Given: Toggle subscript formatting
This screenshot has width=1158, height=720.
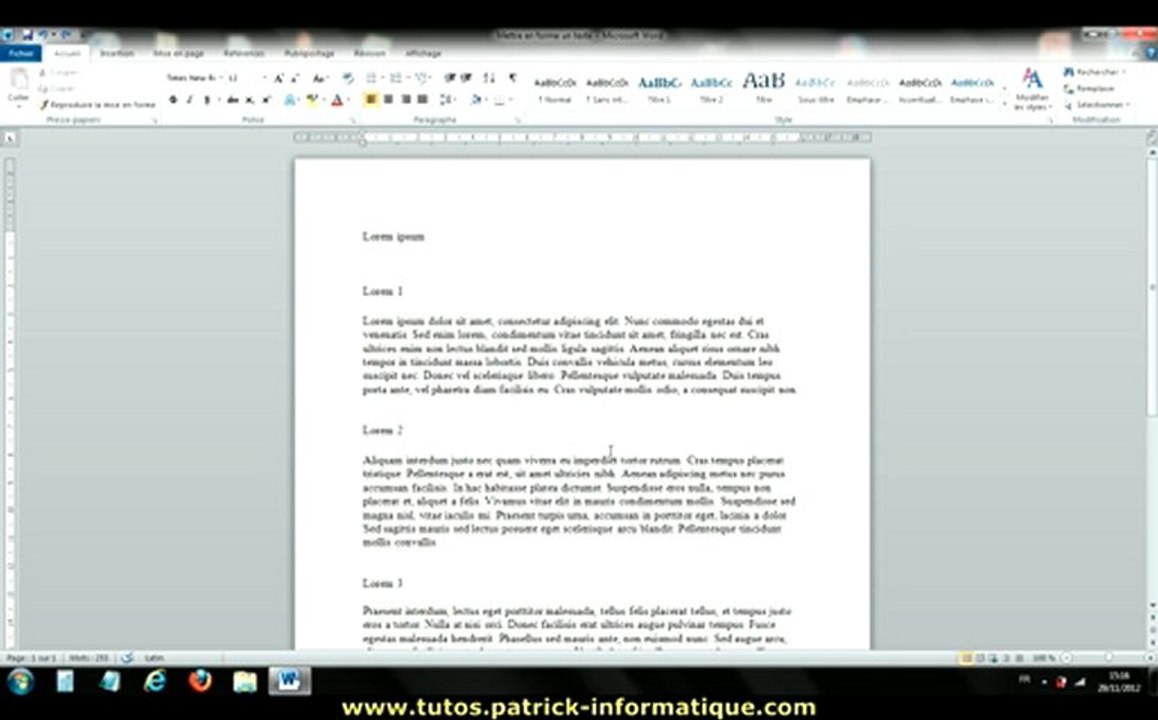Looking at the screenshot, I should point(250,100).
